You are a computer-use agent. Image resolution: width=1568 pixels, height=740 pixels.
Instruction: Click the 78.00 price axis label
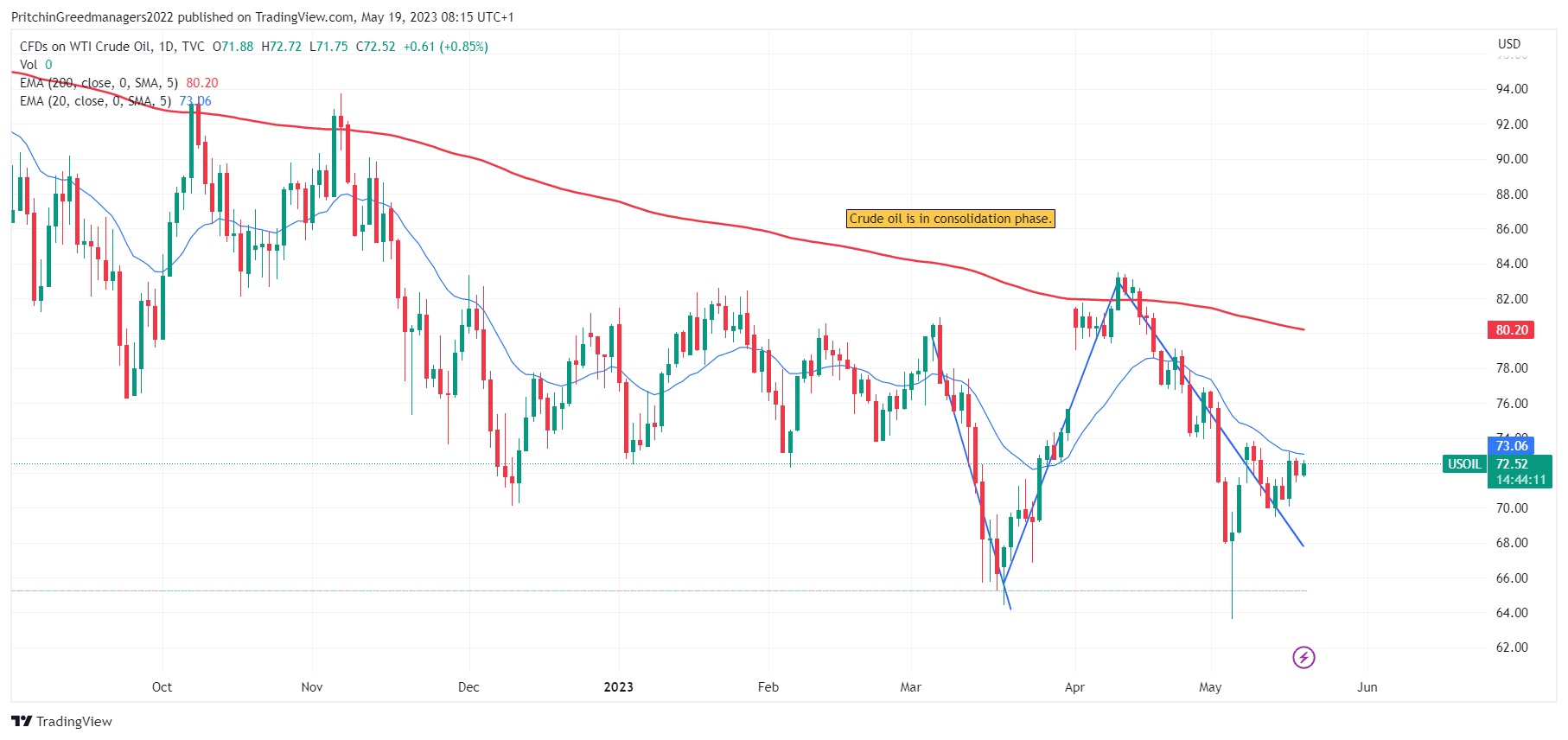coord(1512,368)
